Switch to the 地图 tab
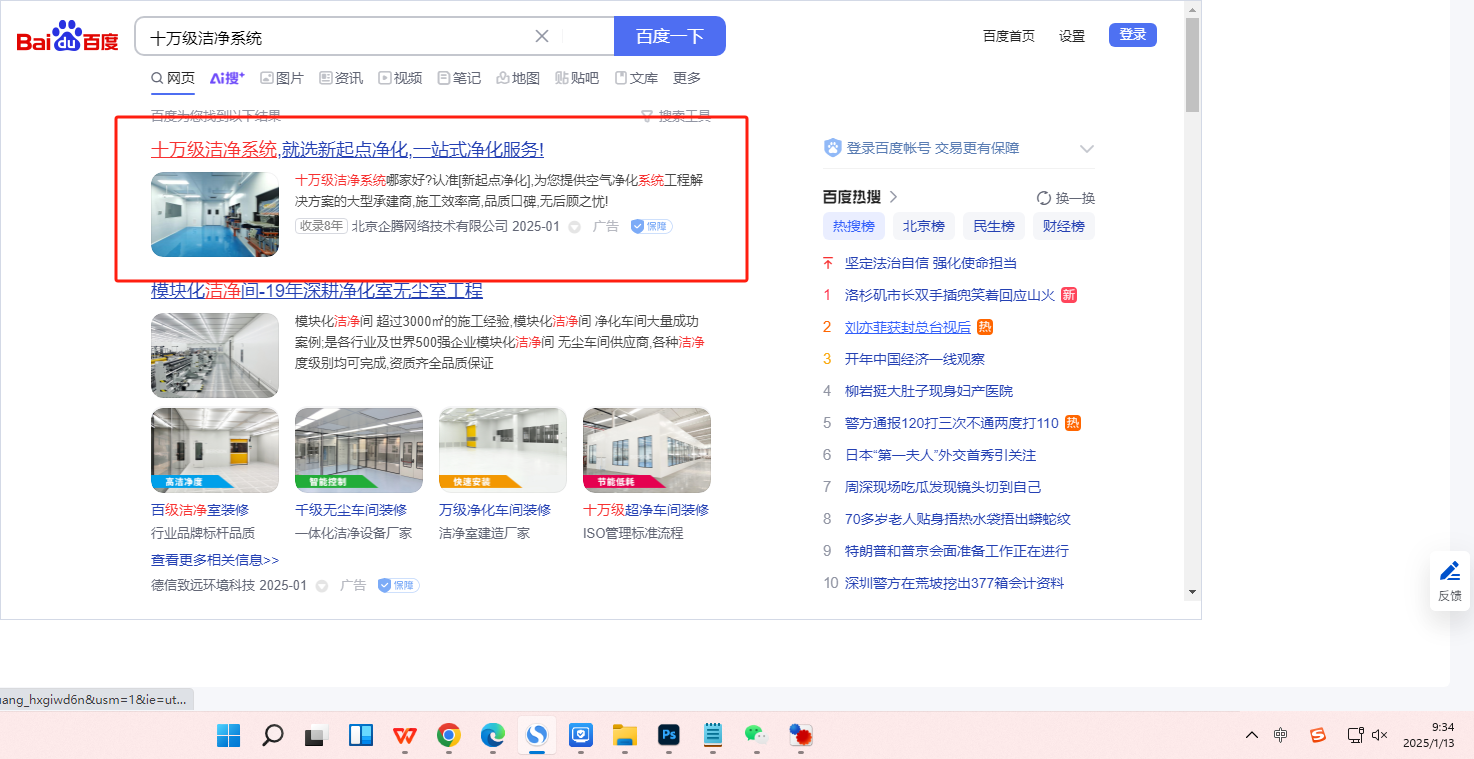The width and height of the screenshot is (1474, 759). click(518, 78)
